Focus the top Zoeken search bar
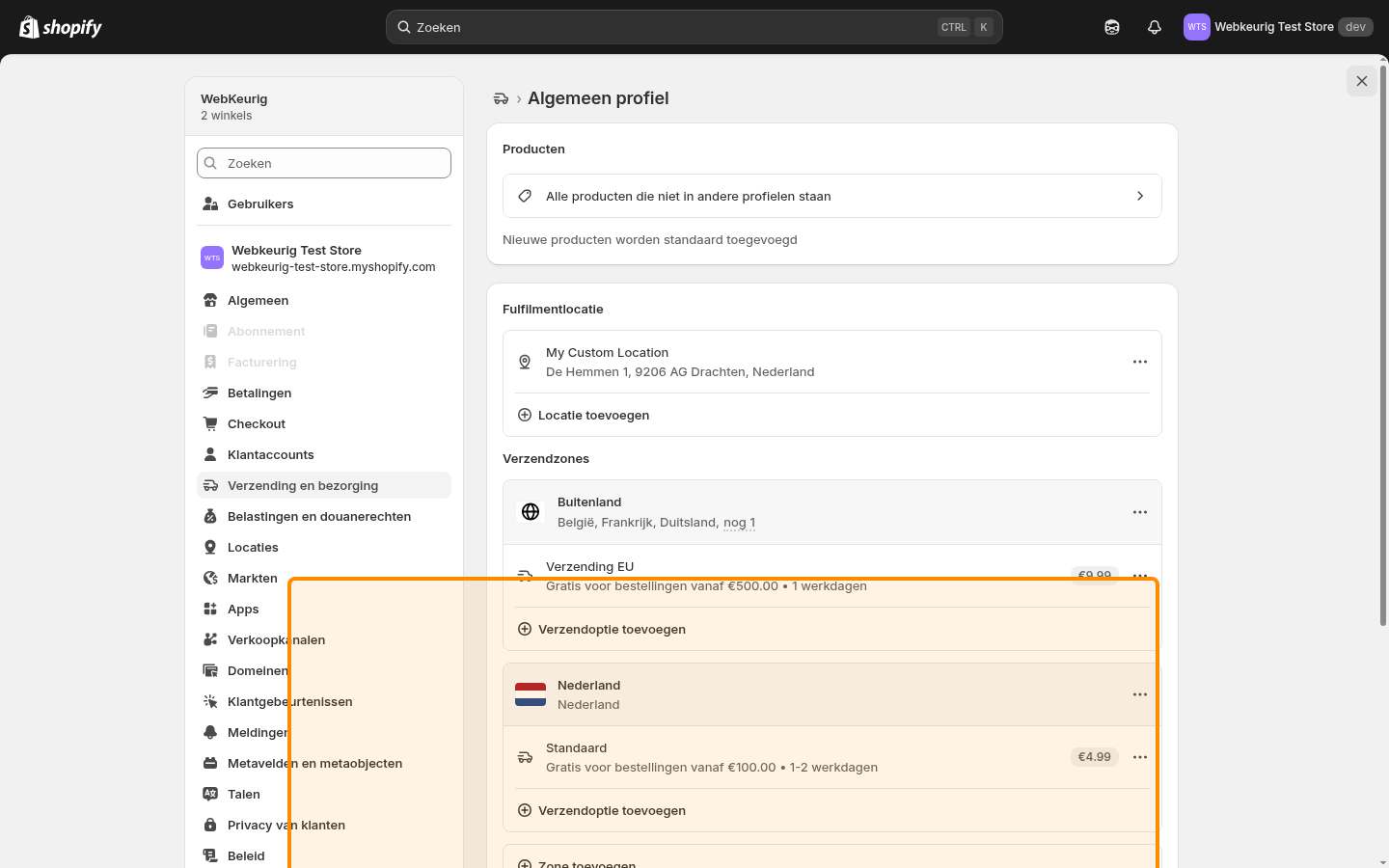The width and height of the screenshot is (1389, 868). (x=694, y=27)
